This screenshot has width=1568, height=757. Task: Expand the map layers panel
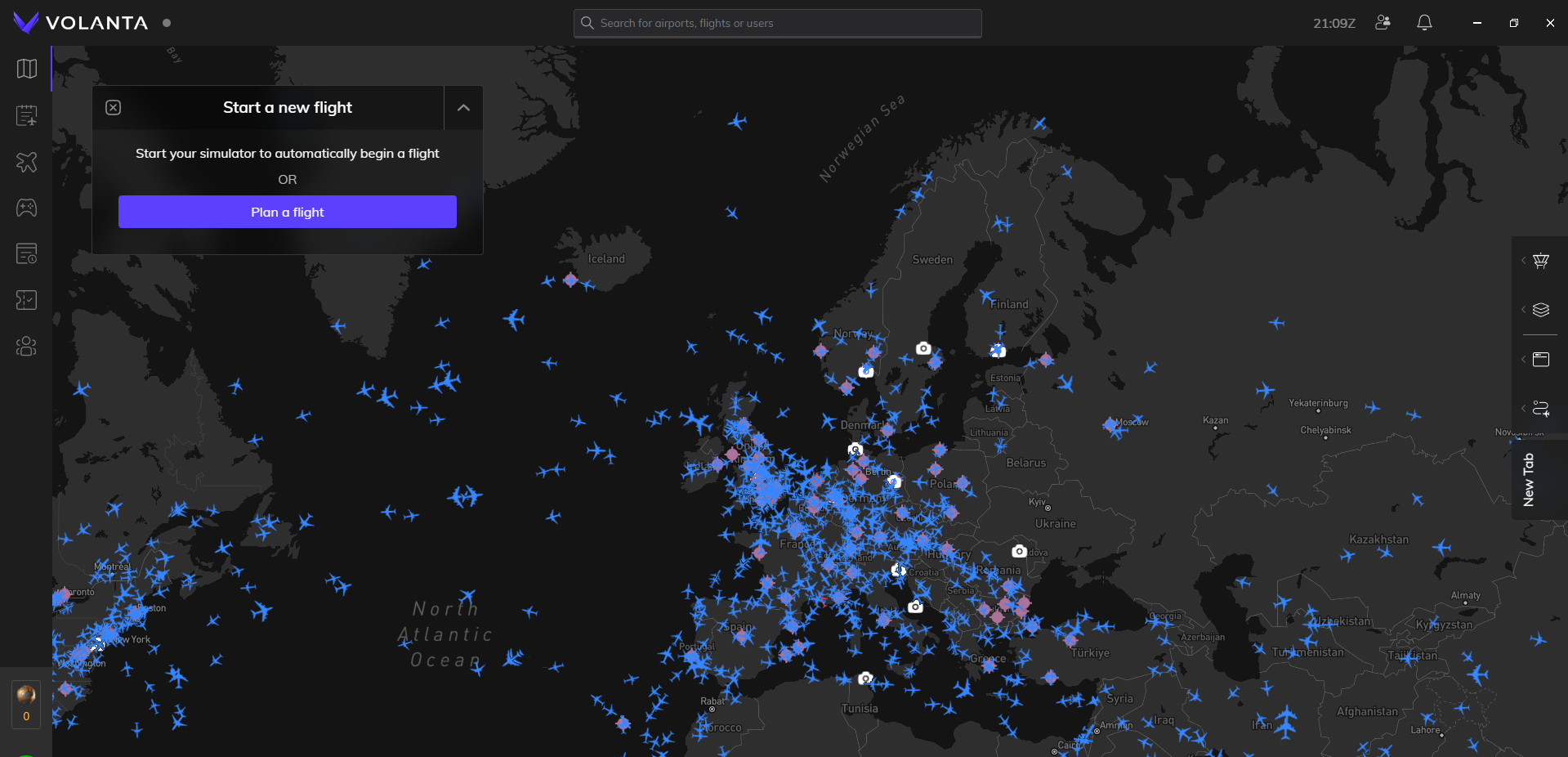pyautogui.click(x=1540, y=310)
